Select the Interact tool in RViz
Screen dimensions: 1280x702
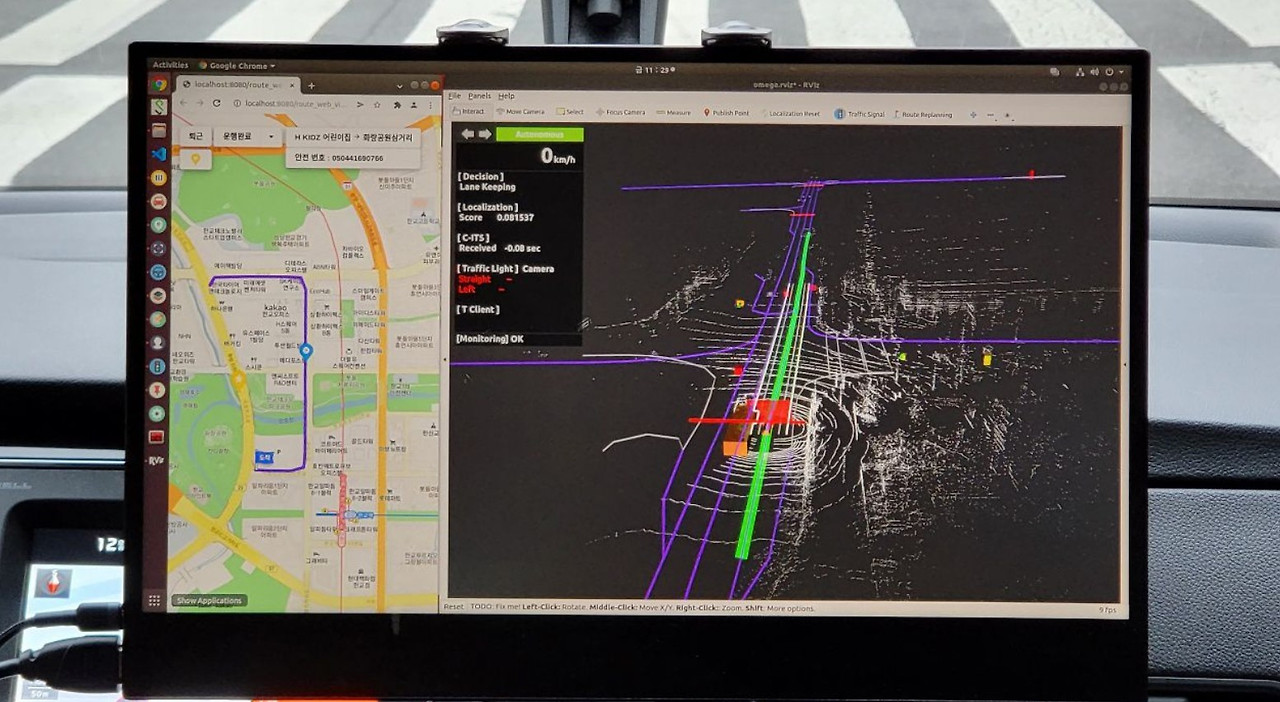coord(468,112)
